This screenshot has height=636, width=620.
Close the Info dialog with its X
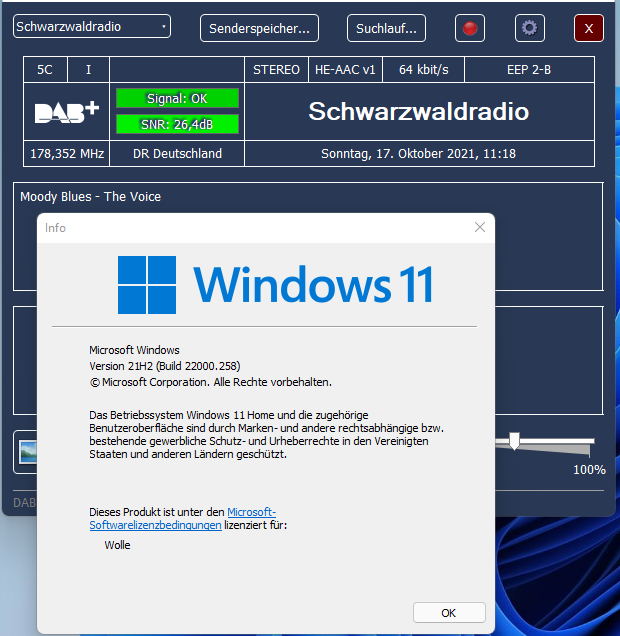point(480,228)
